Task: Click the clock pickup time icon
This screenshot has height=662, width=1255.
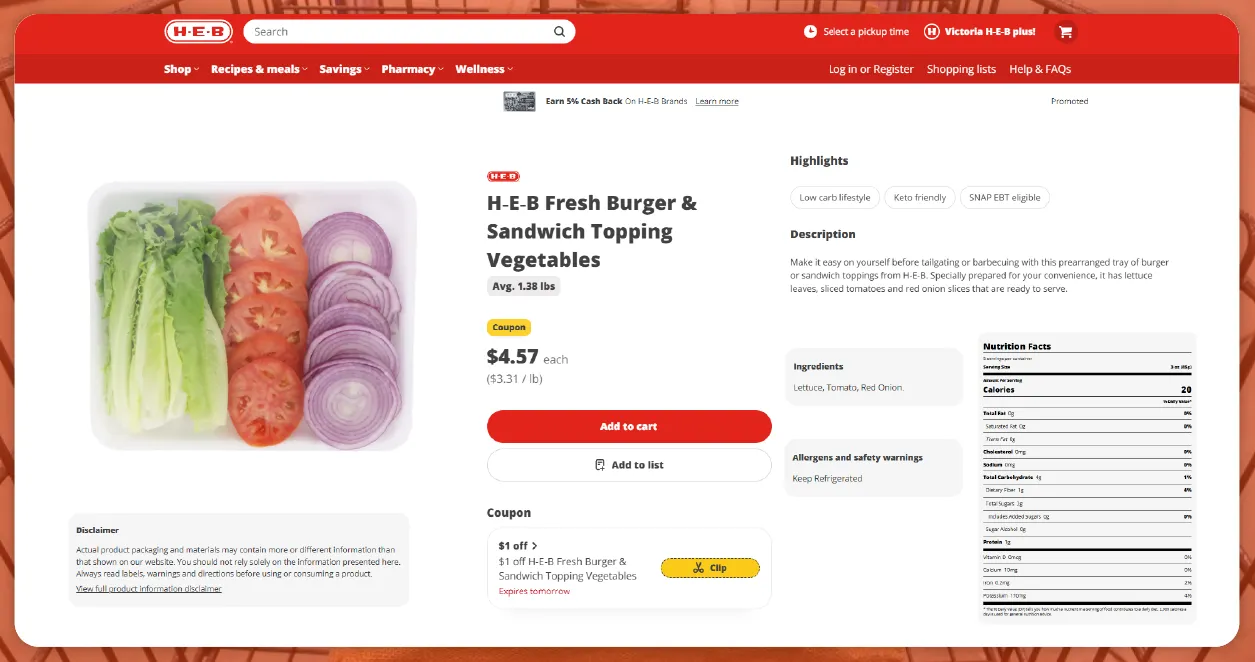Action: tap(810, 32)
